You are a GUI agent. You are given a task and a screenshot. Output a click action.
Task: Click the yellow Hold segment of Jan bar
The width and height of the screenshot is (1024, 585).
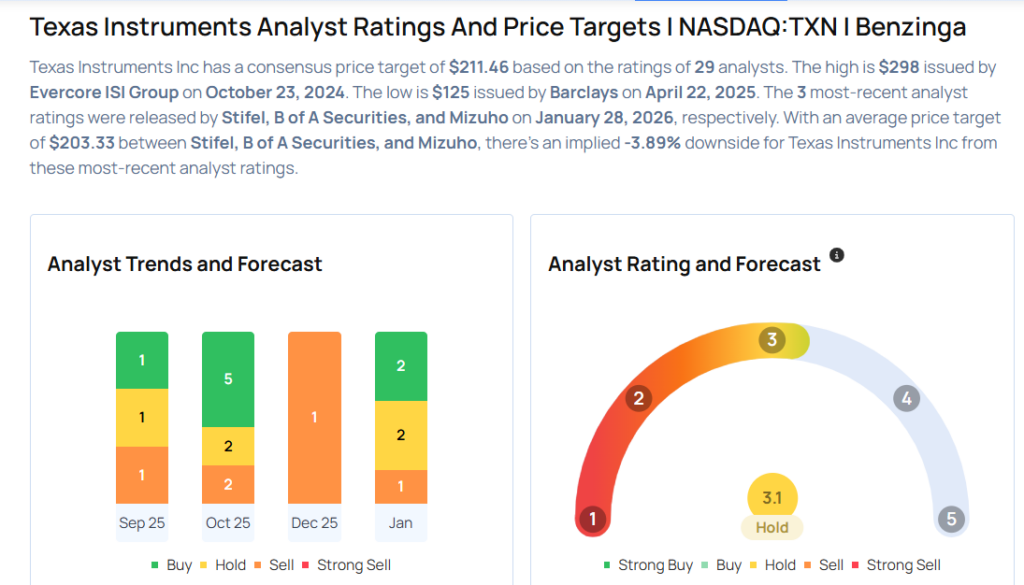pos(401,435)
